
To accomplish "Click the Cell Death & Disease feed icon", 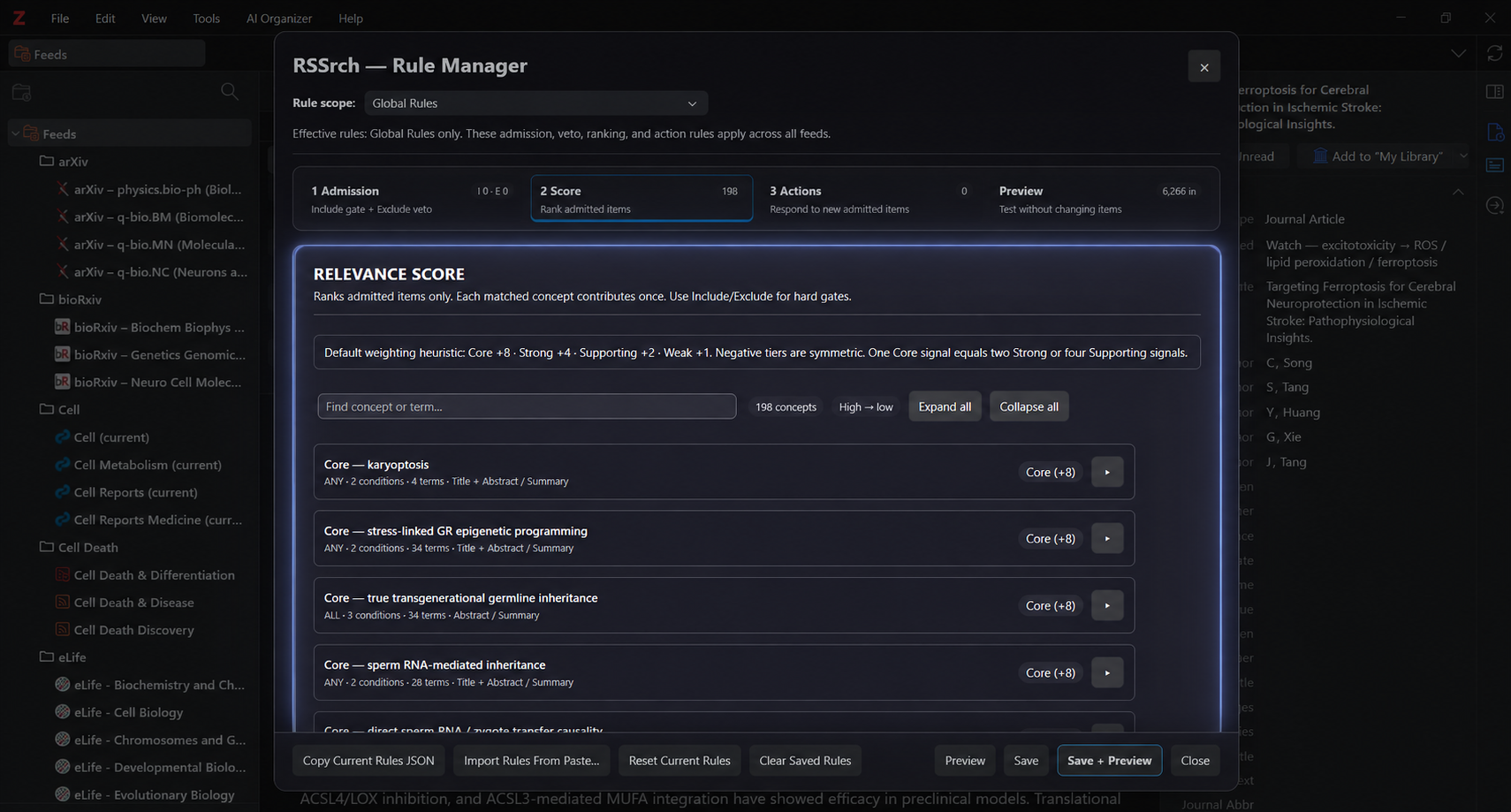I will tap(63, 602).
